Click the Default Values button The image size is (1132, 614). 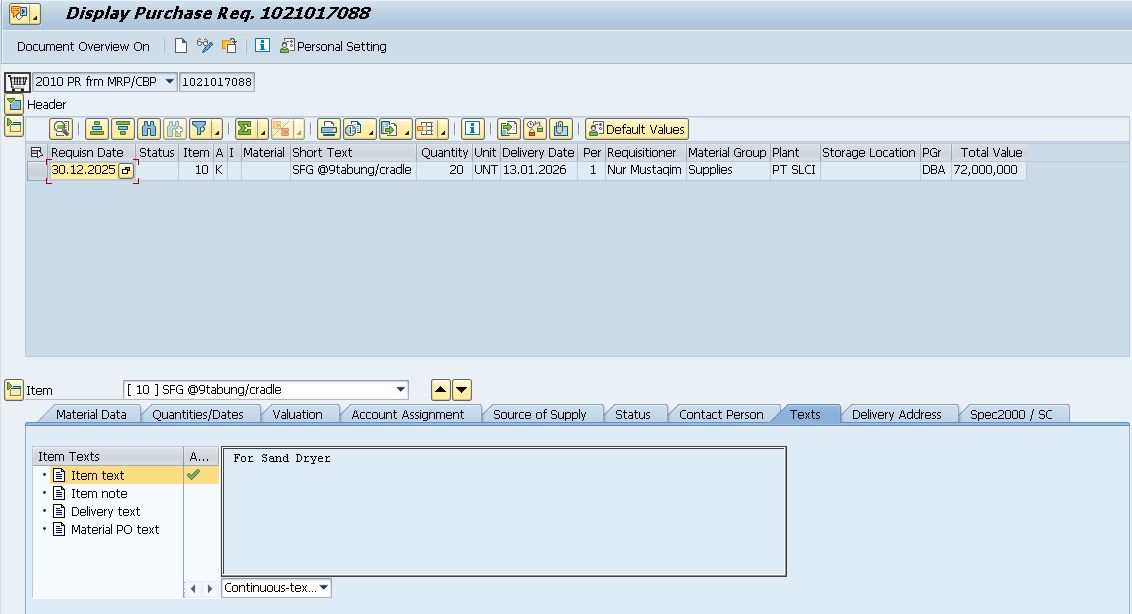[x=637, y=129]
